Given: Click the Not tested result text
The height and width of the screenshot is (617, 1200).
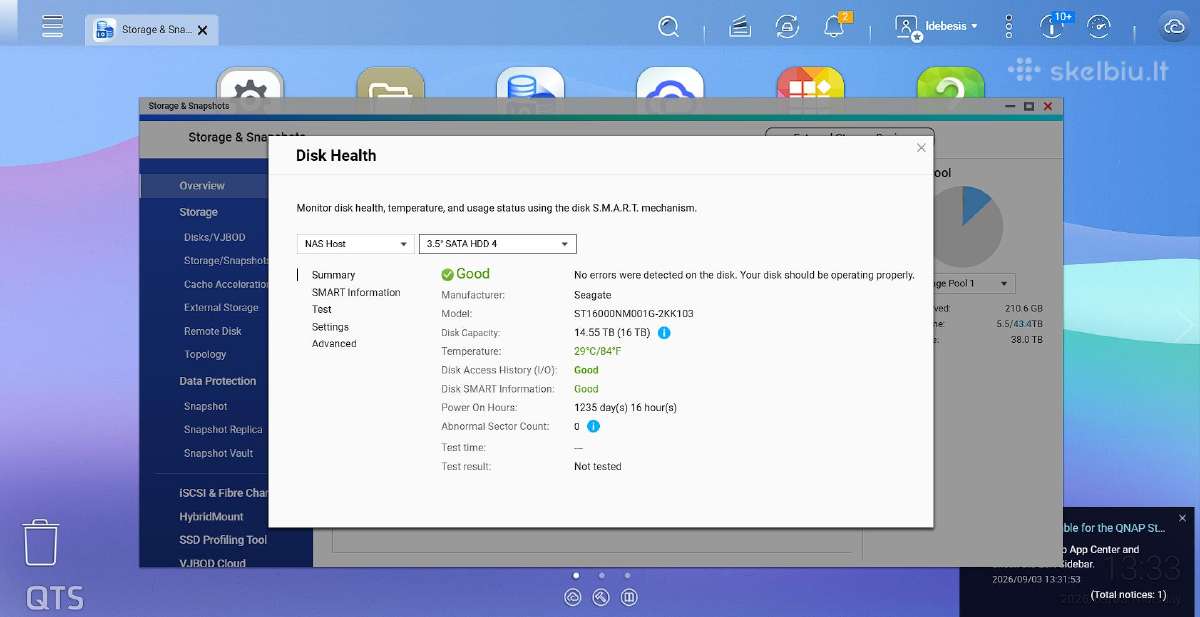Looking at the screenshot, I should click(x=597, y=466).
